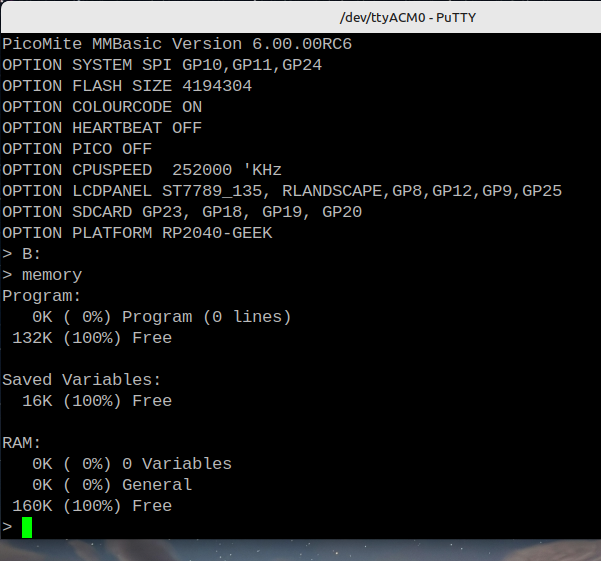Click the OPTION CPUSPEED 252000 line
This screenshot has height=561, width=601.
coord(141,170)
